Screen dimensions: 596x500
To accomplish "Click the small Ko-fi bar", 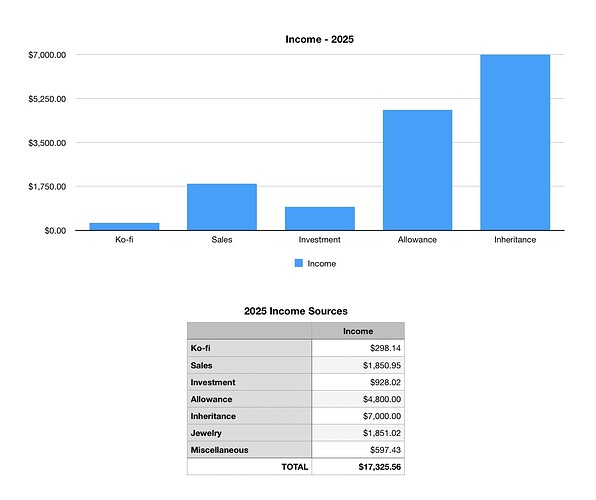I will (124, 227).
